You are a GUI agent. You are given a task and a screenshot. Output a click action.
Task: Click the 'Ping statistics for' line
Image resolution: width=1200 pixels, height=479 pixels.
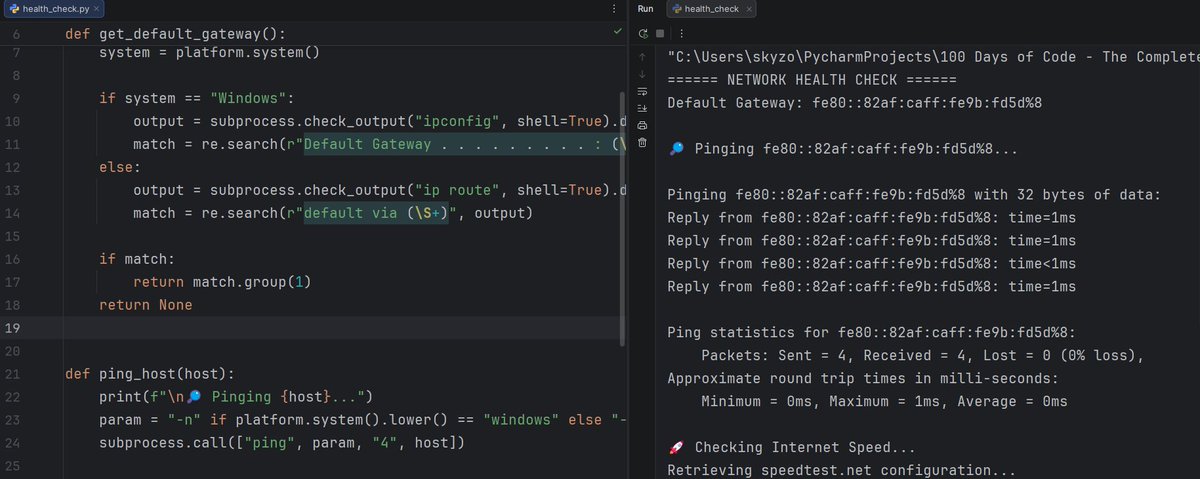click(x=871, y=332)
